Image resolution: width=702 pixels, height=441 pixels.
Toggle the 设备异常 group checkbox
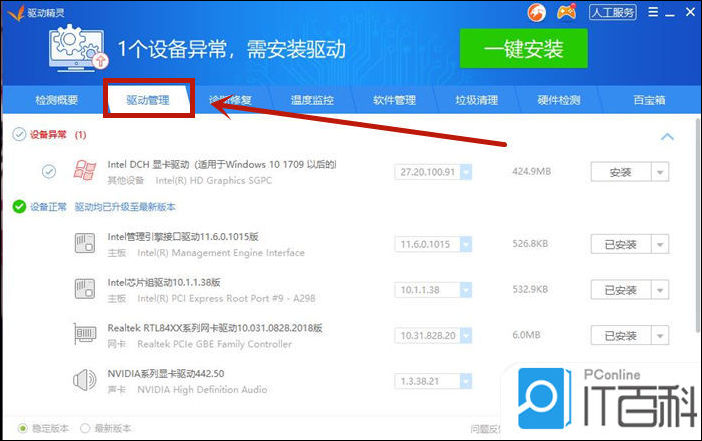point(19,134)
